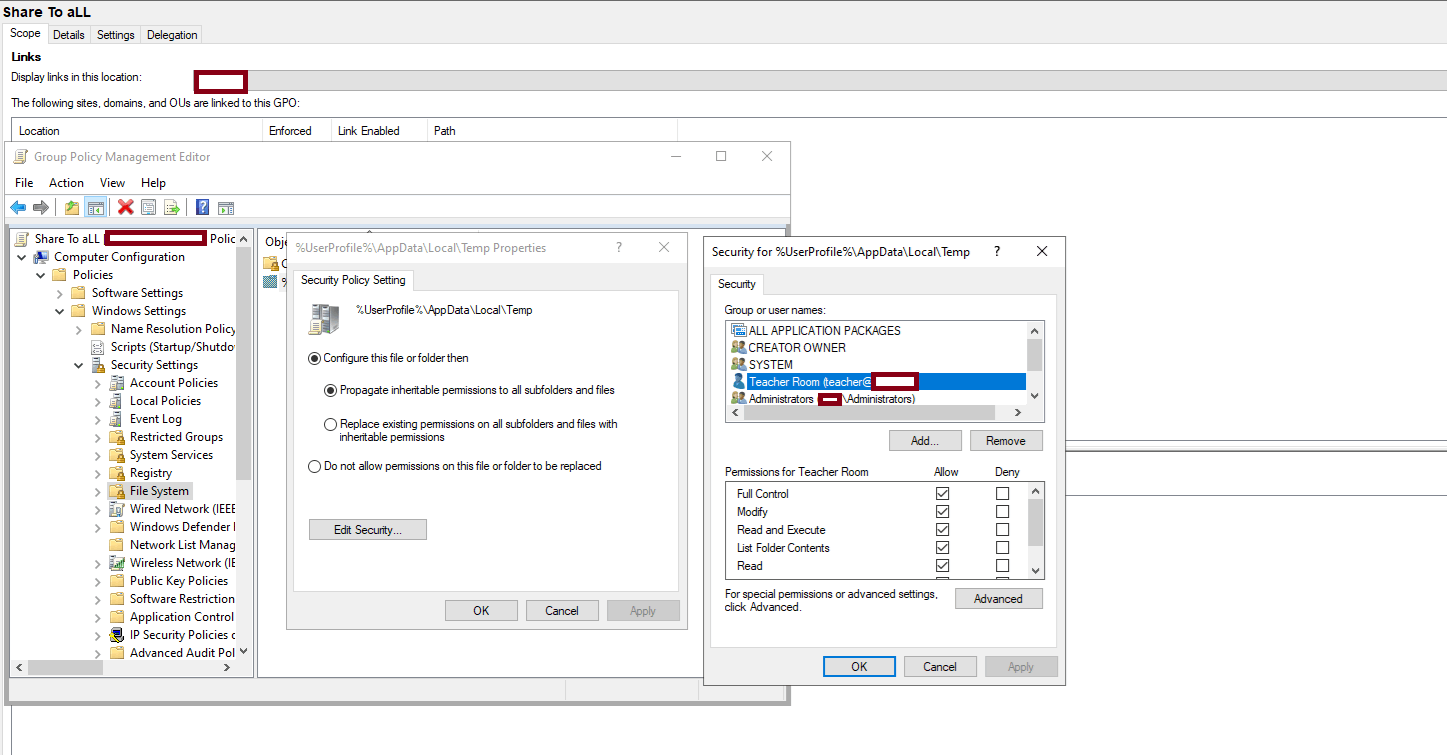Collapse the Security Settings tree node

coord(78,364)
